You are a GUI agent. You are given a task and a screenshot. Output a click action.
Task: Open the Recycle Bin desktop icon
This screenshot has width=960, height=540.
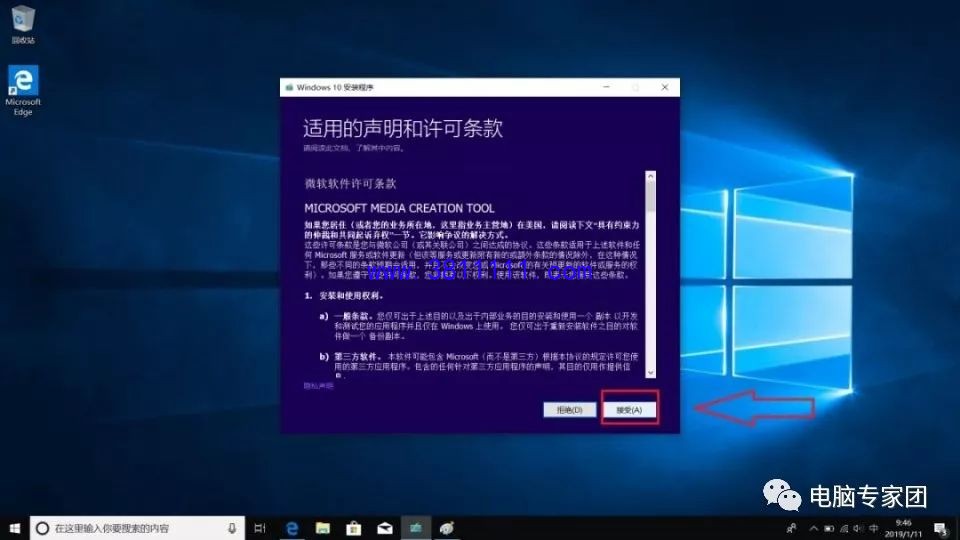point(23,24)
